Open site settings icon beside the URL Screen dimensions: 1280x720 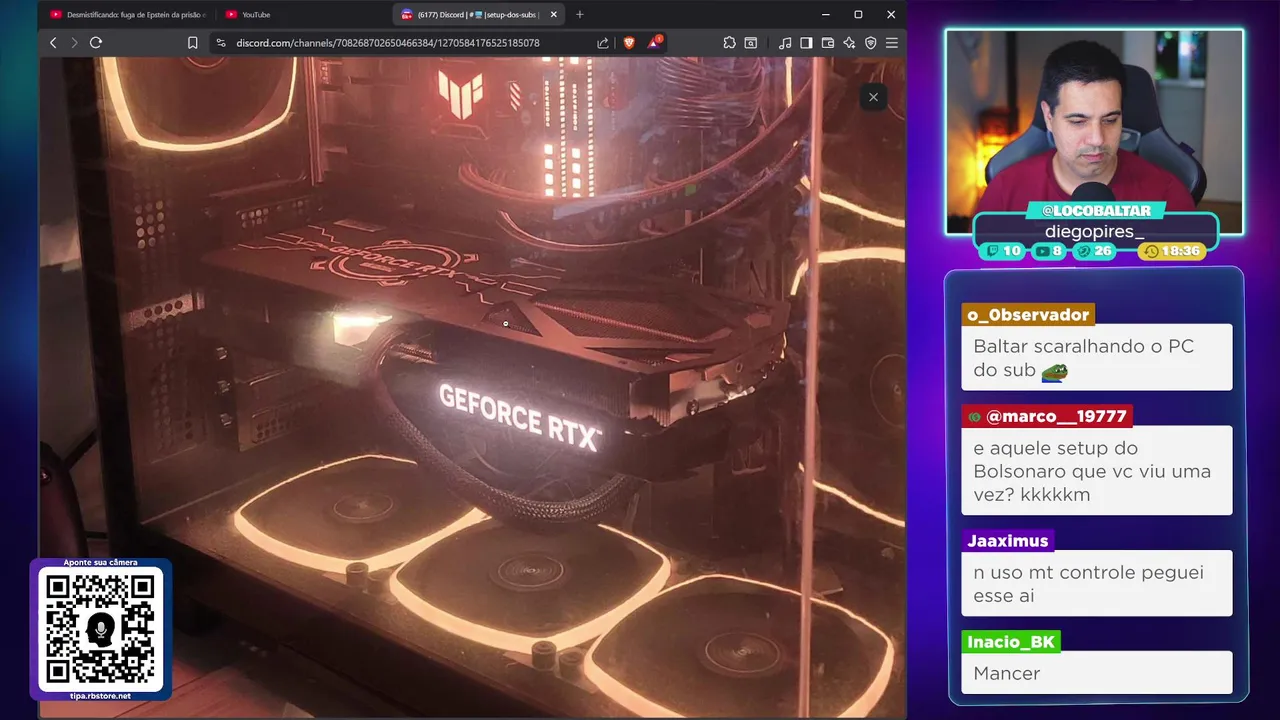(221, 43)
